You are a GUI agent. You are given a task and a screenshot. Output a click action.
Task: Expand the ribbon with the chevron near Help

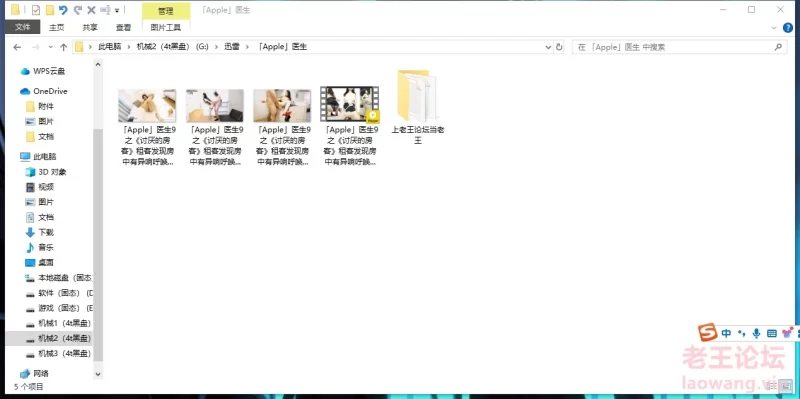(x=774, y=28)
